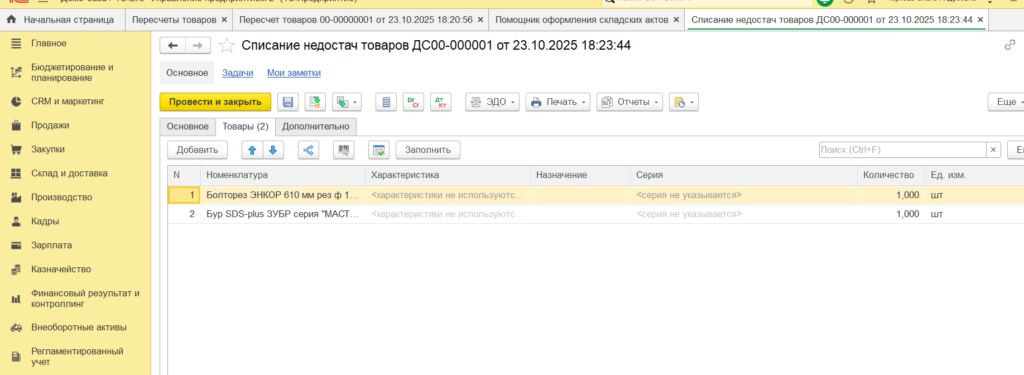Open Казначейство section
The height and width of the screenshot is (375, 1024).
pyautogui.click(x=75, y=269)
